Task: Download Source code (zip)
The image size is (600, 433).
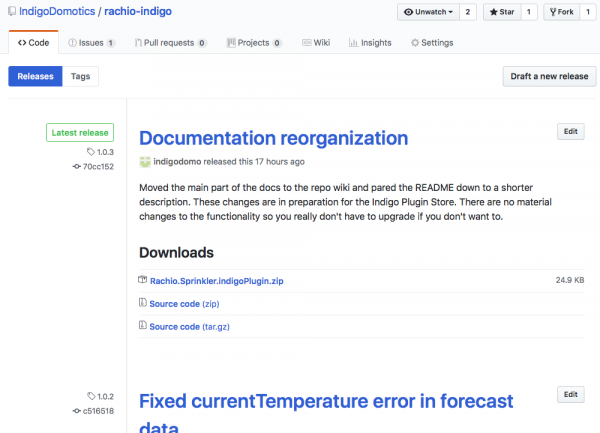Action: tap(184, 304)
